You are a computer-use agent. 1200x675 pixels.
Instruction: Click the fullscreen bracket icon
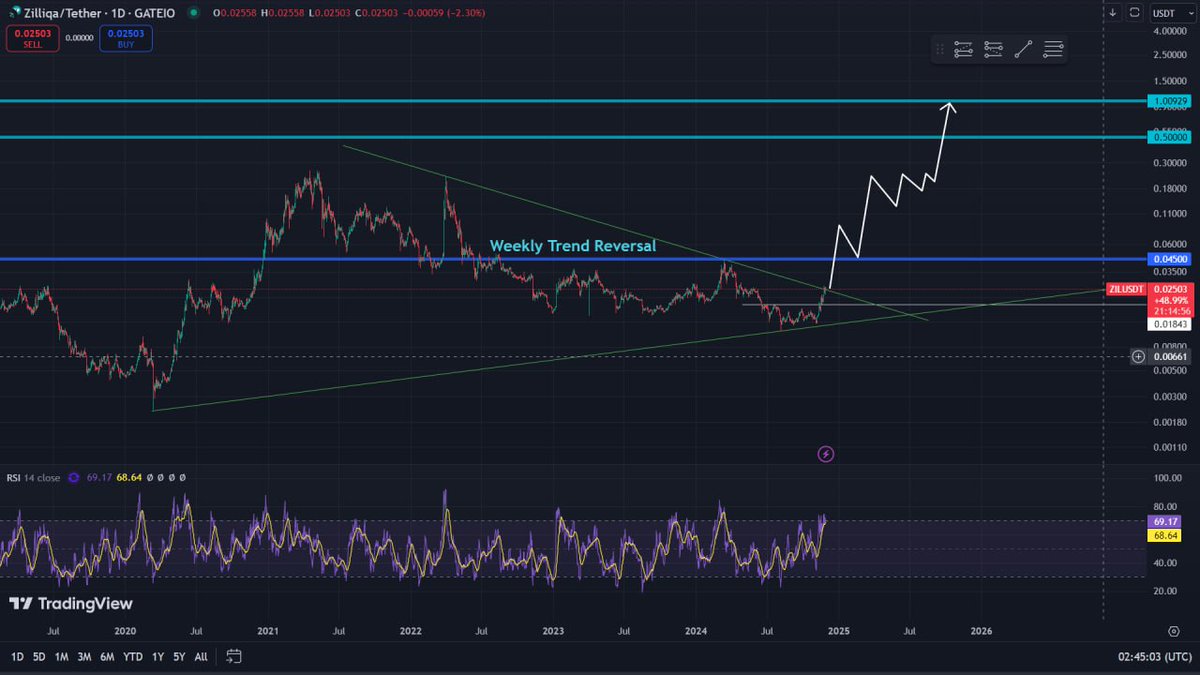click(1135, 13)
